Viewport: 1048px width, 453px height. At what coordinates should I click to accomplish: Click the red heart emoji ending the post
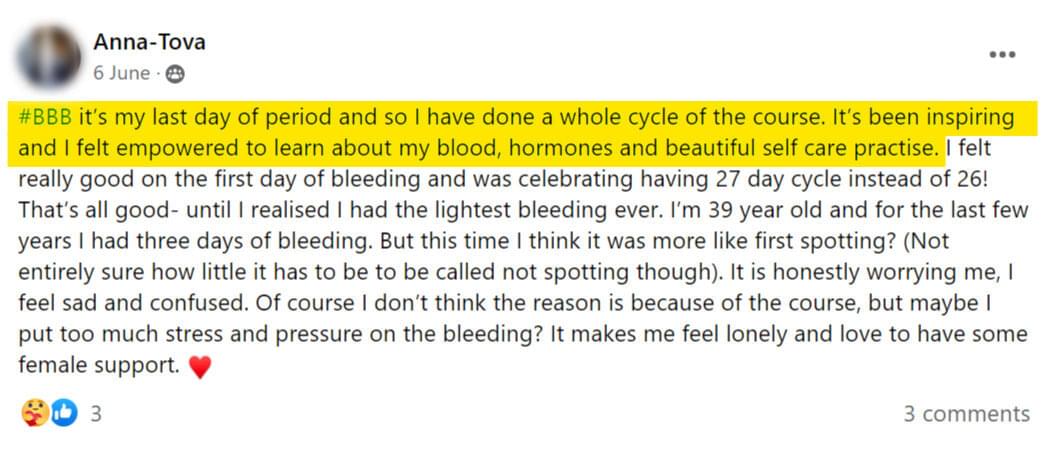[200, 367]
